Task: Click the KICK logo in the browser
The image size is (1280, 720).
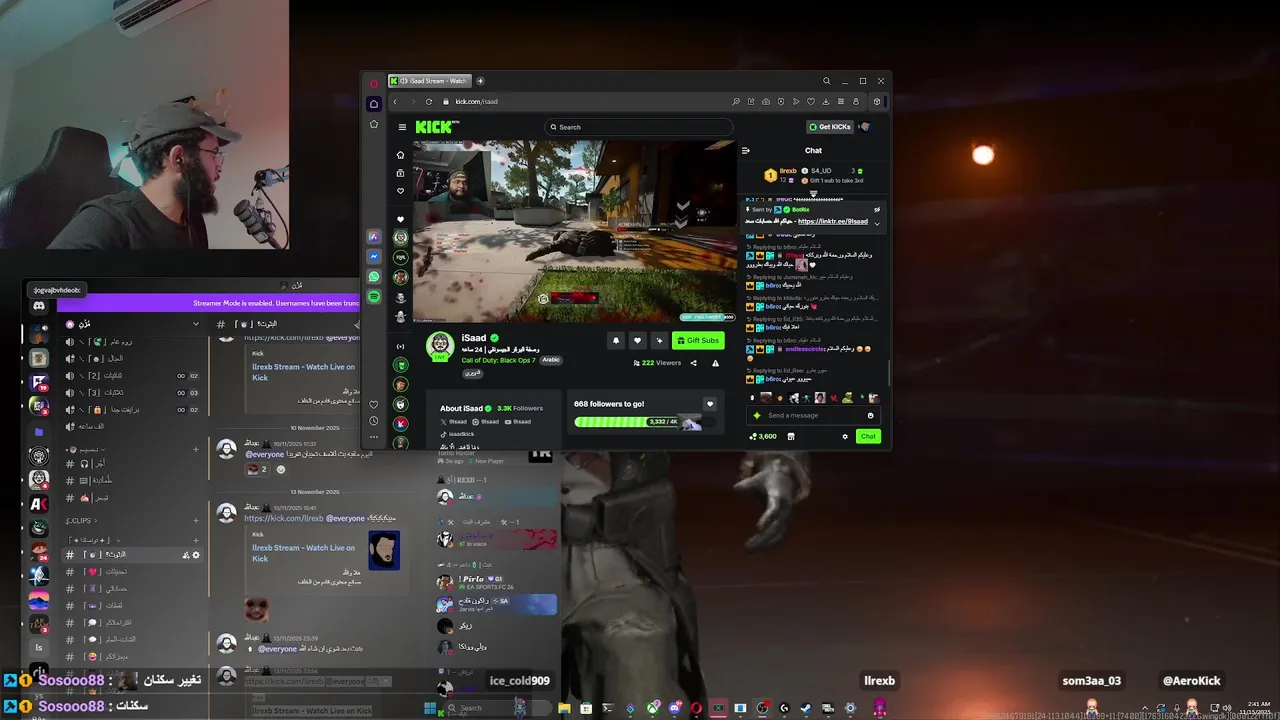Action: (436, 127)
